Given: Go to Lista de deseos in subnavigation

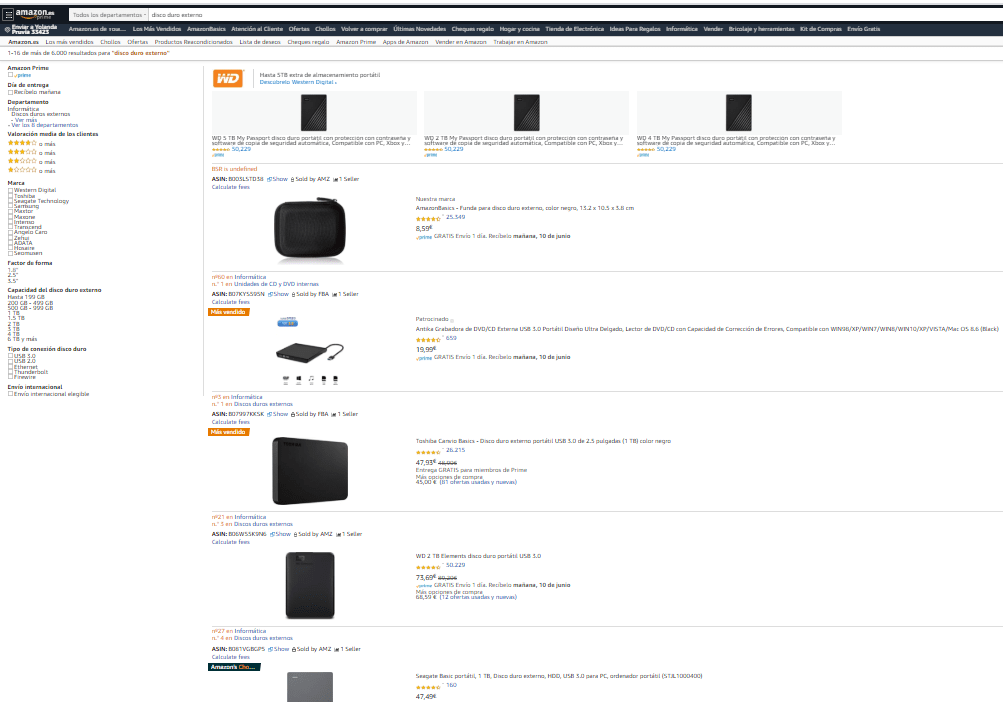Looking at the screenshot, I should 260,42.
